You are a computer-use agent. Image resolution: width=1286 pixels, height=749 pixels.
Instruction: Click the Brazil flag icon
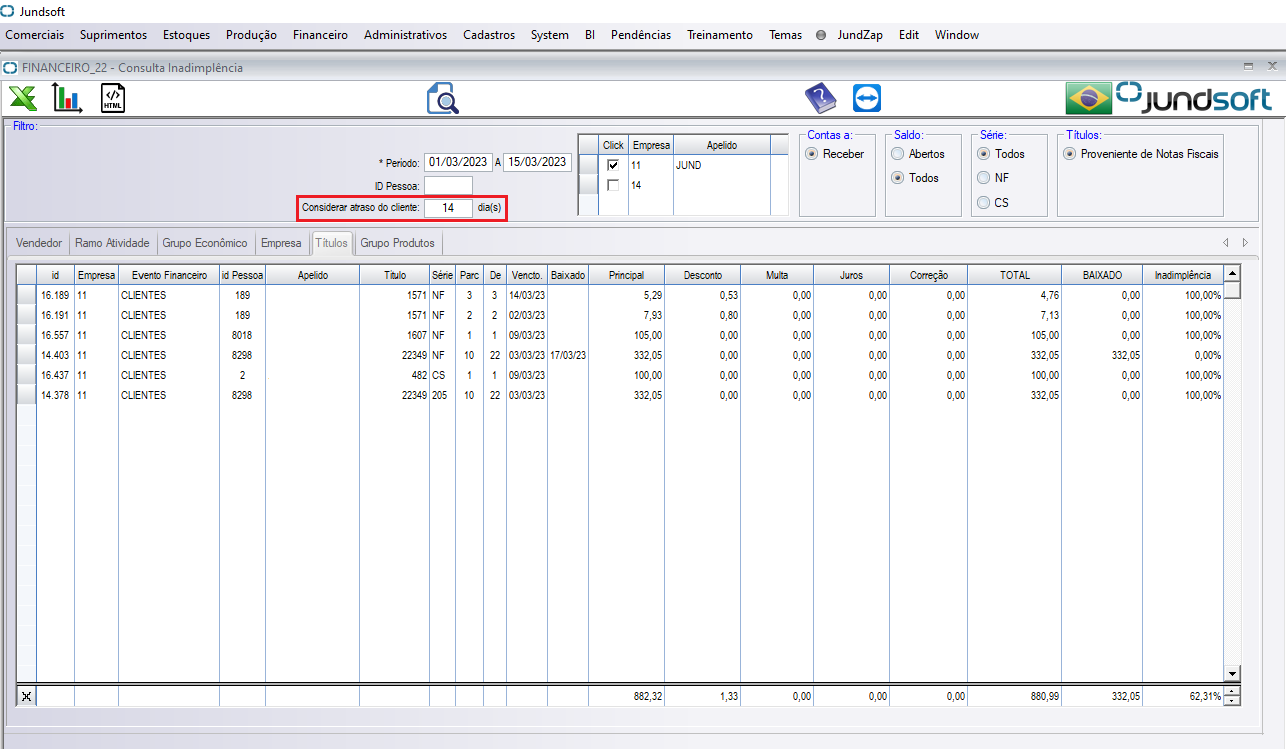[x=1089, y=98]
